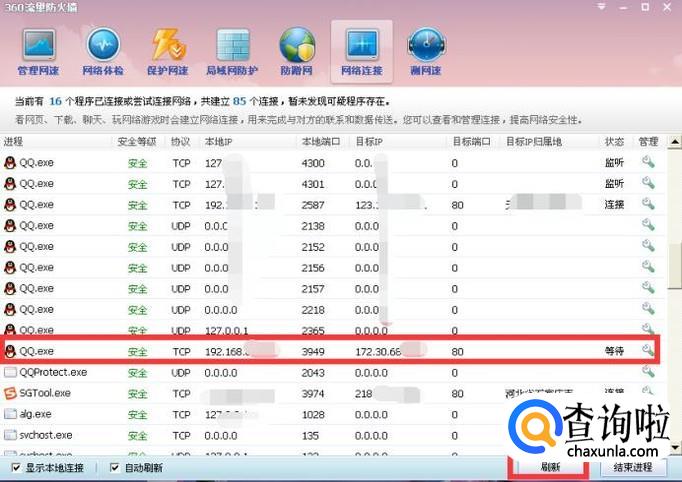Click QQ penguin icon in port 4300 row

[x=10, y=163]
